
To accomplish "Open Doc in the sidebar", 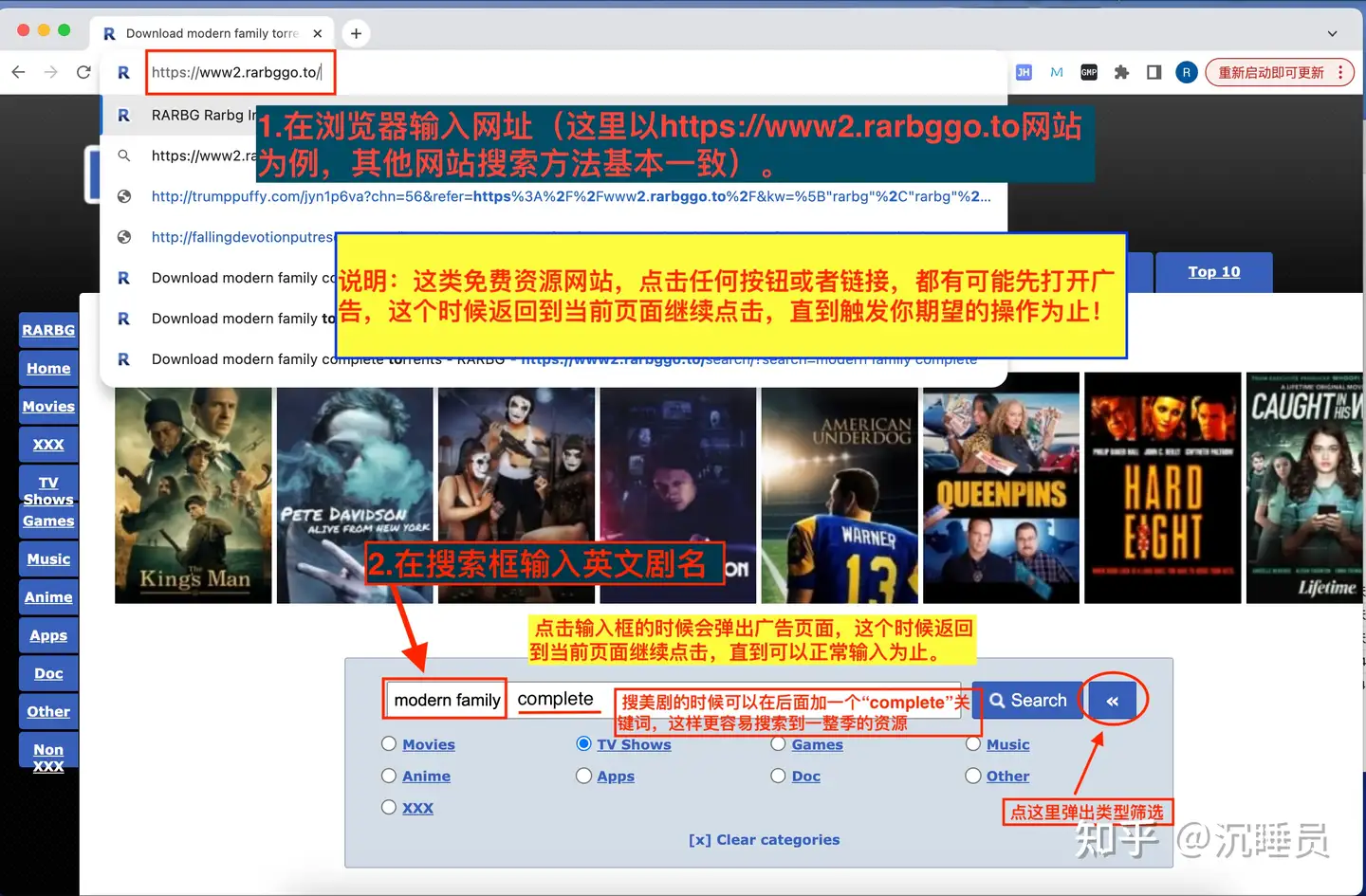I will (48, 673).
